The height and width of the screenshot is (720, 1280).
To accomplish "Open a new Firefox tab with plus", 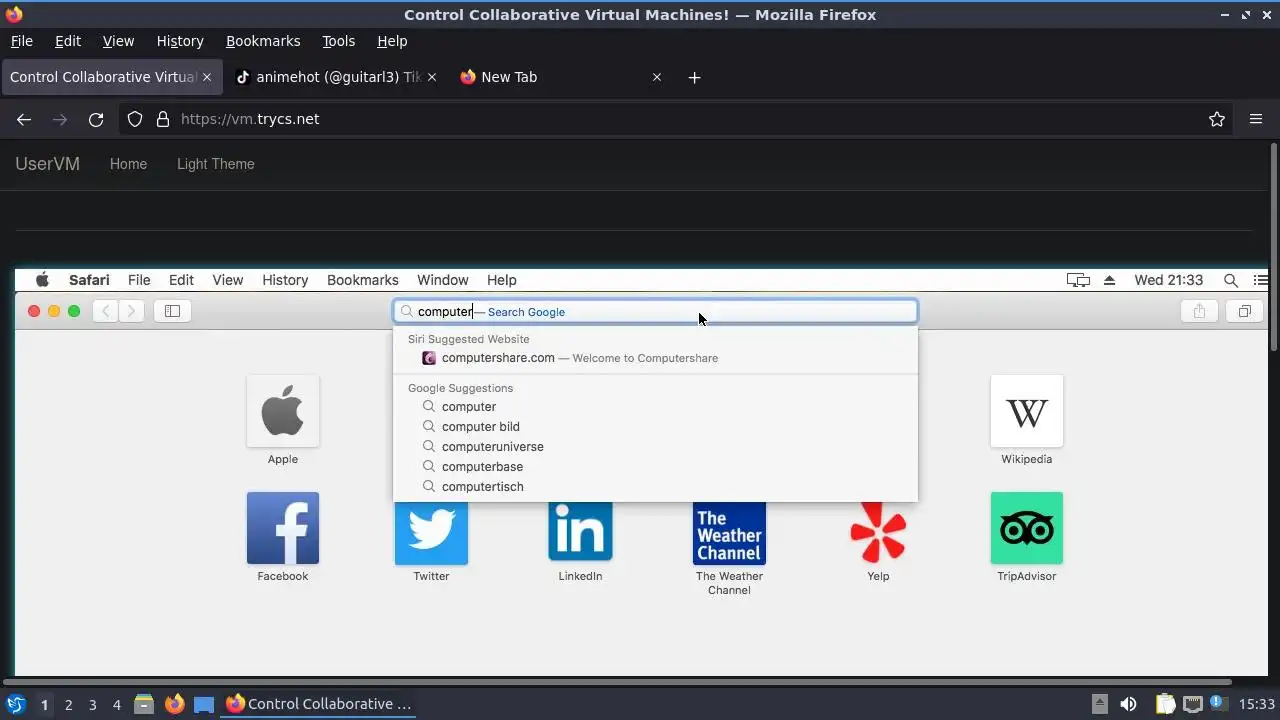I will (x=694, y=77).
